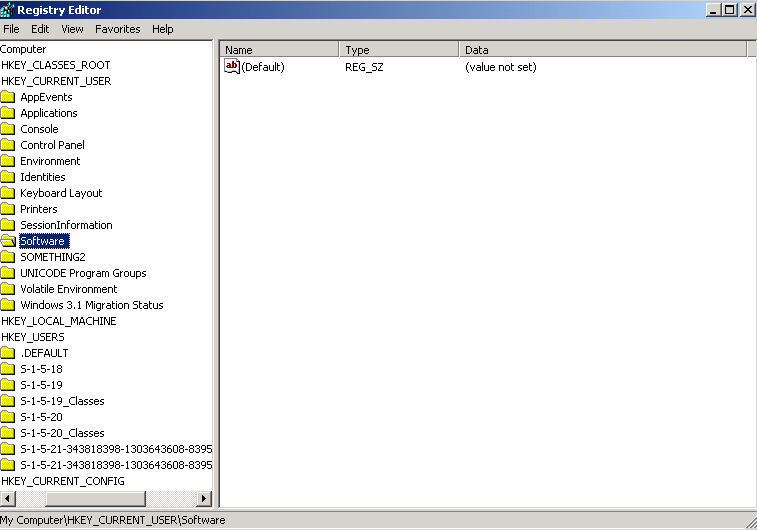Click the Data column header
The width and height of the screenshot is (757, 530).
tap(603, 49)
